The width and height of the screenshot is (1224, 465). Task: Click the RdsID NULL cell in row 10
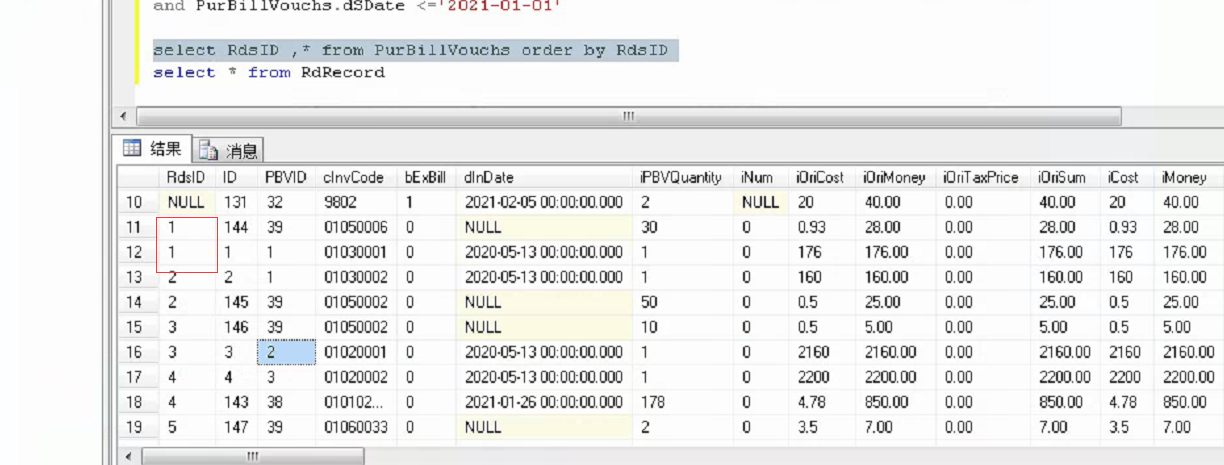point(189,202)
